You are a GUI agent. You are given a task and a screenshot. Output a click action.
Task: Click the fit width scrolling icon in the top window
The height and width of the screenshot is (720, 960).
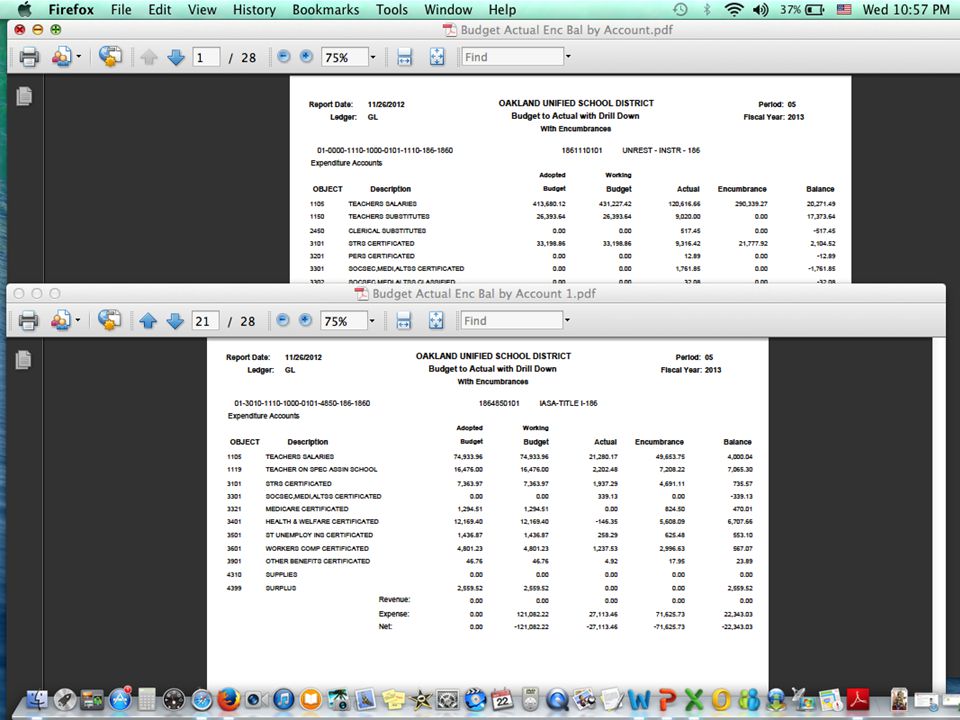[404, 58]
